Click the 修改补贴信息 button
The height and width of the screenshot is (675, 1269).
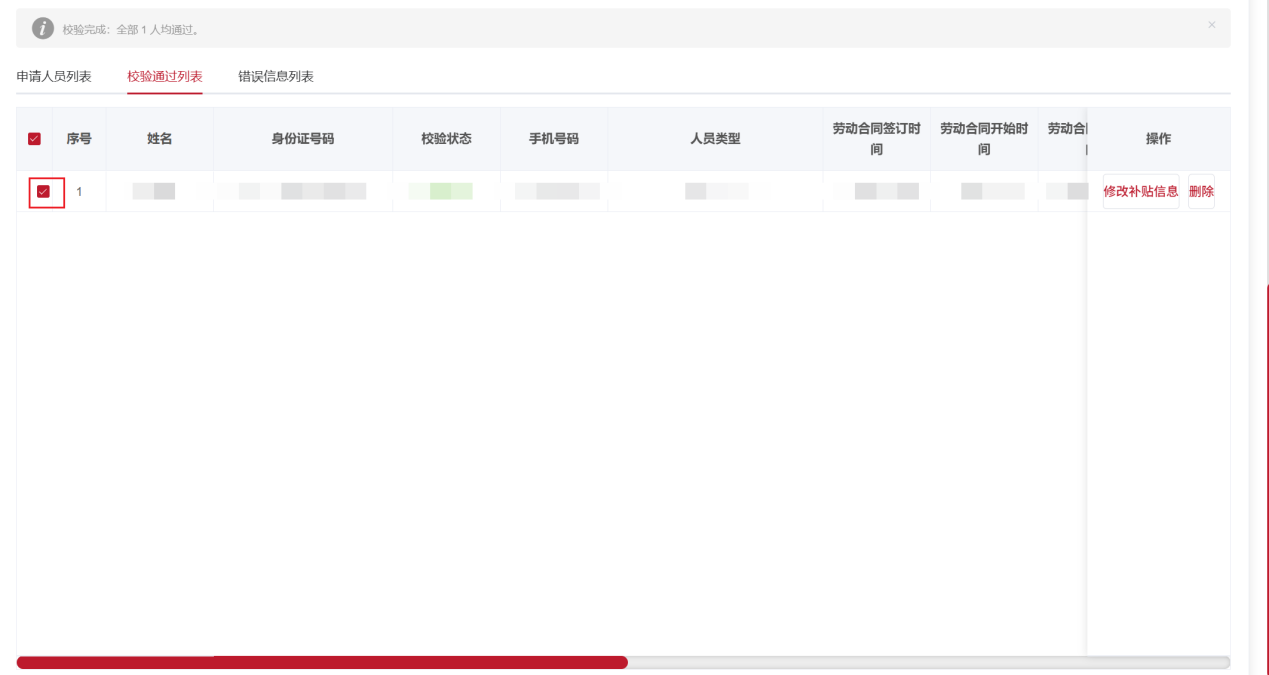[1141, 191]
